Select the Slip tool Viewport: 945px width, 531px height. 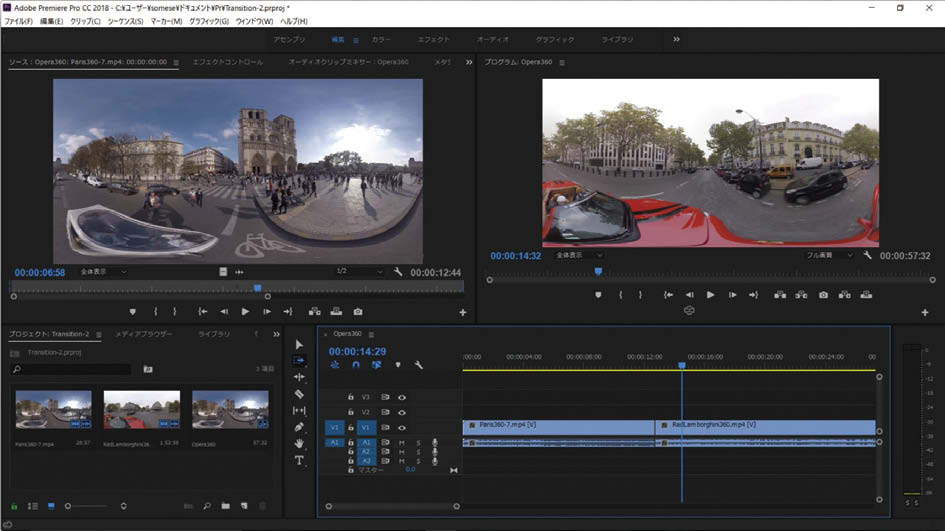coord(299,410)
